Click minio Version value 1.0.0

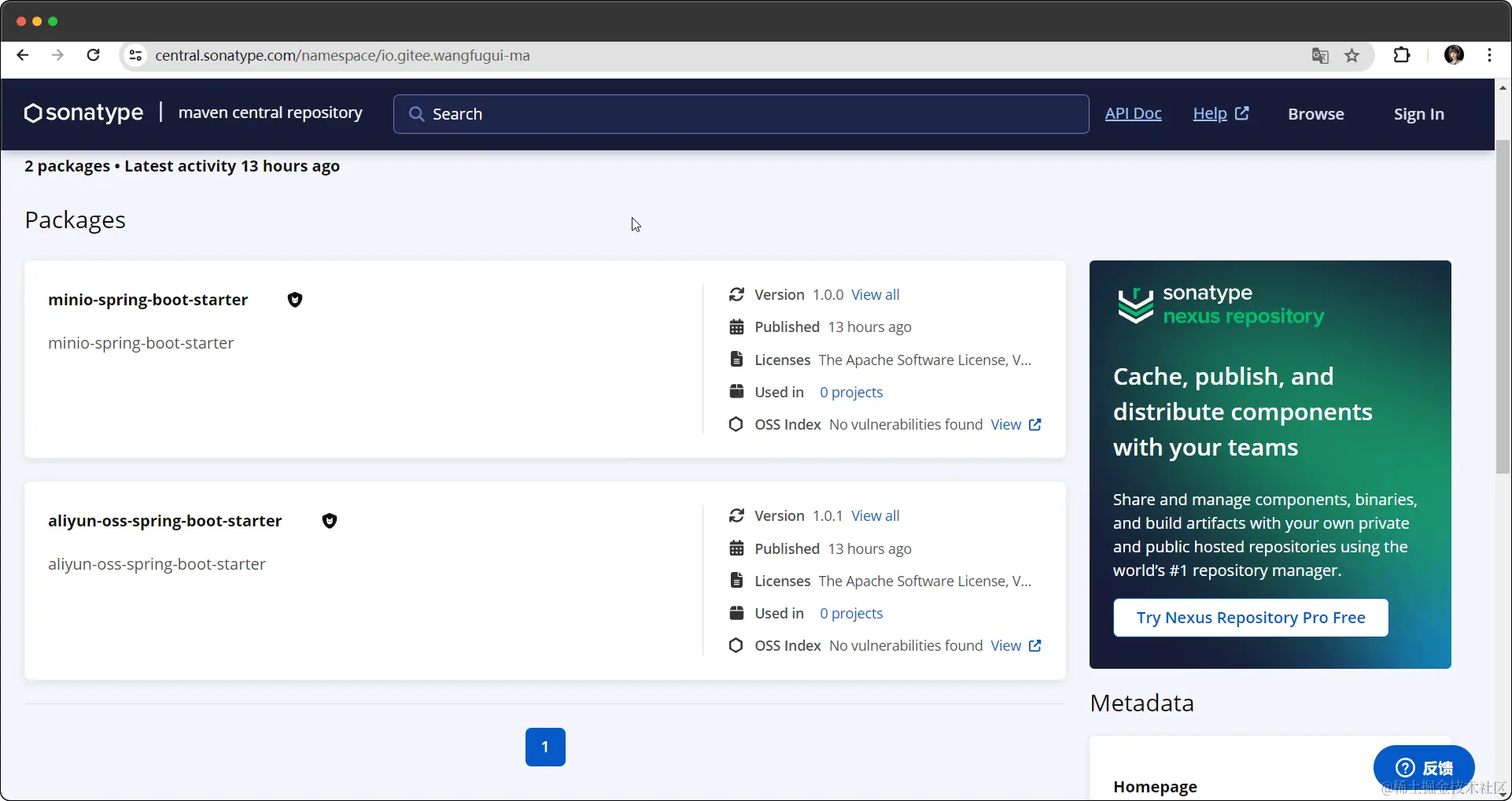click(x=828, y=294)
